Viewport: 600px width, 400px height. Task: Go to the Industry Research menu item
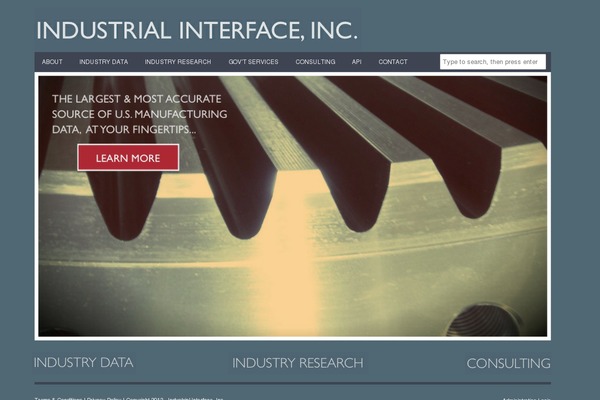tap(178, 62)
